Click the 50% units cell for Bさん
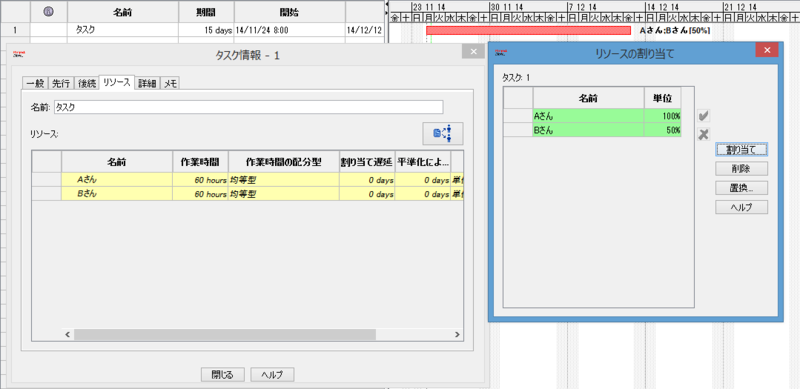The image size is (800, 389). 663,130
